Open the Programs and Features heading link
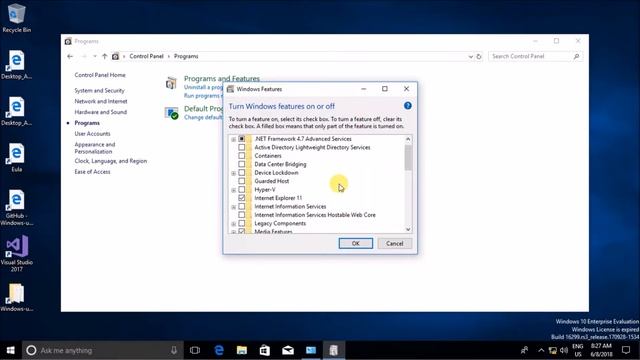 [x=222, y=78]
